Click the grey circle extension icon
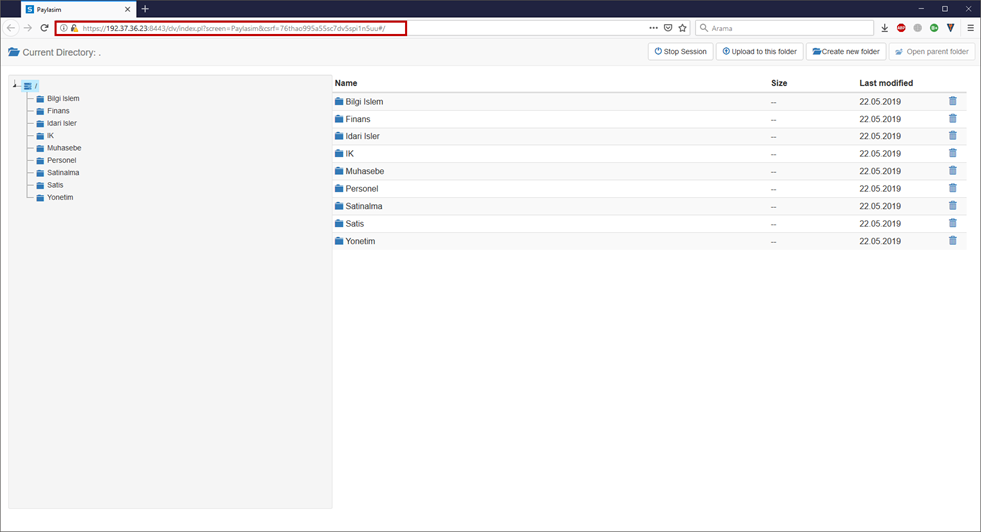981x532 pixels. [x=918, y=28]
